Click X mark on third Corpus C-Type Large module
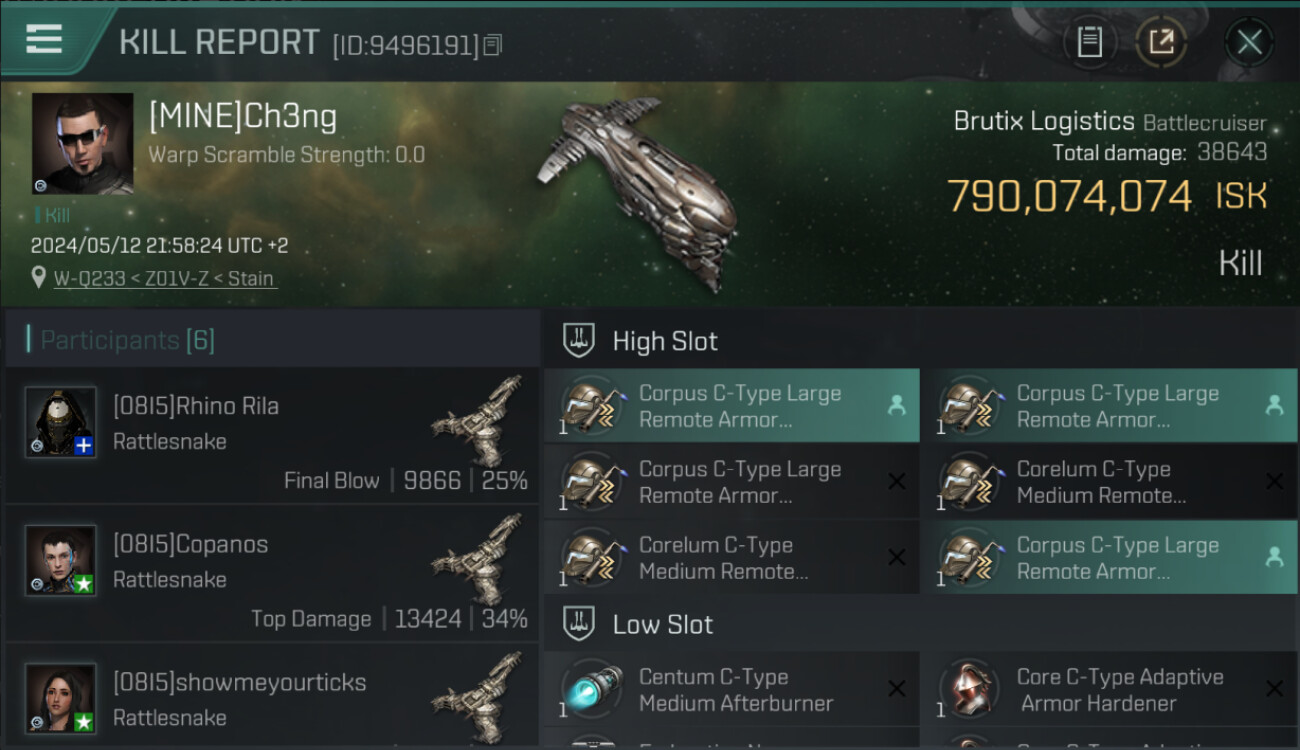1300x750 pixels. point(897,482)
